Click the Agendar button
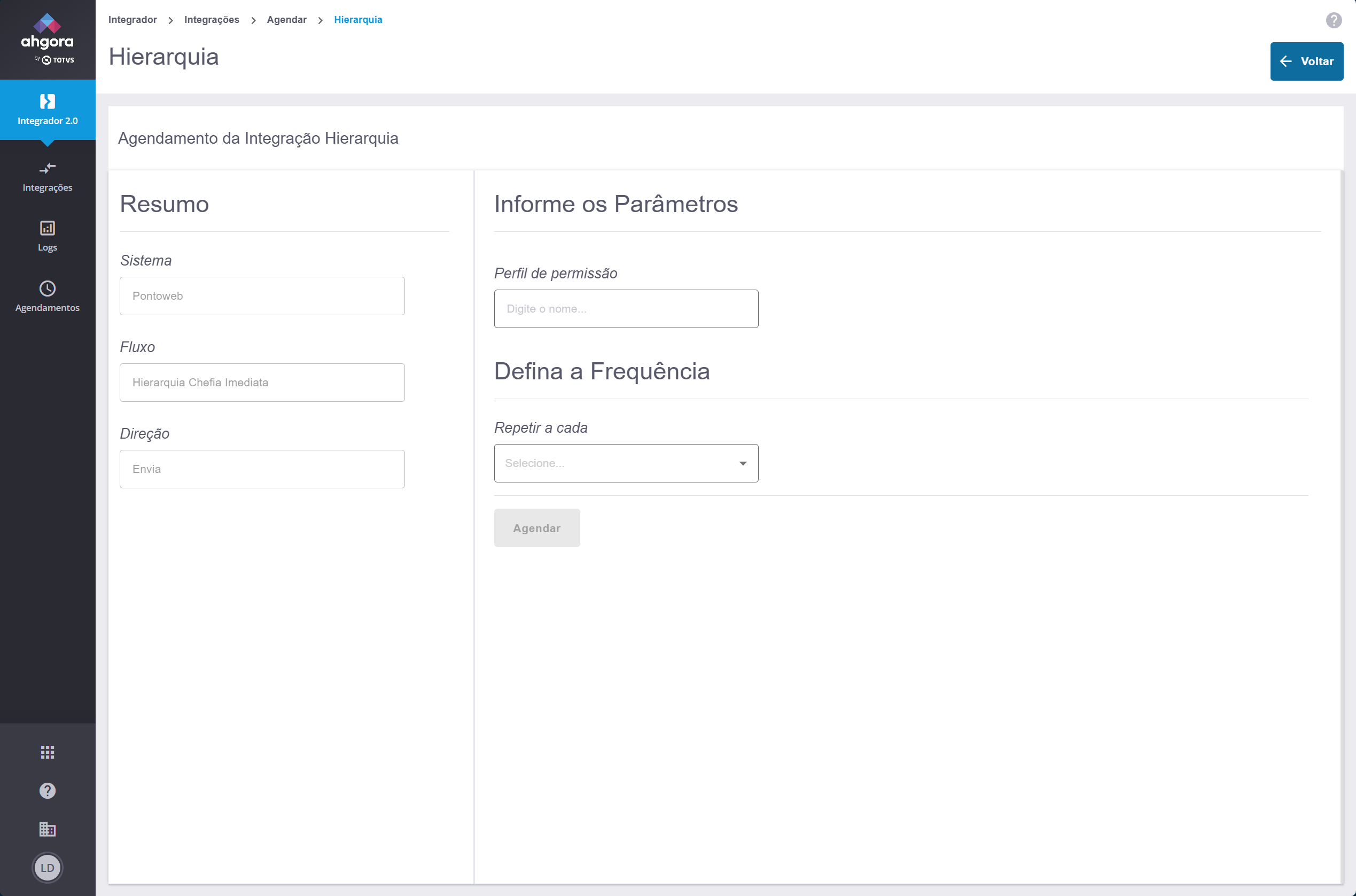 pos(536,528)
